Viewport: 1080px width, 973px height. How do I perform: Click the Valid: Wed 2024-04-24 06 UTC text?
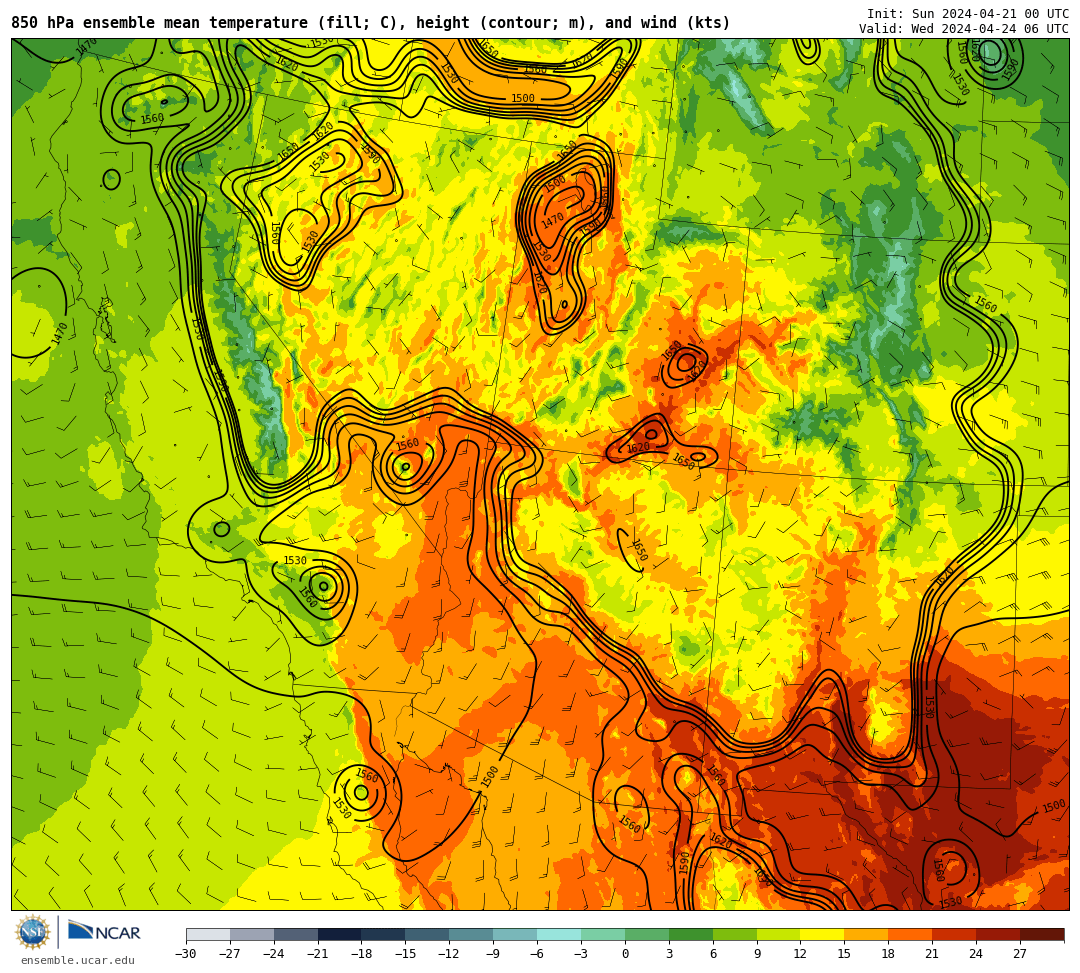[964, 28]
